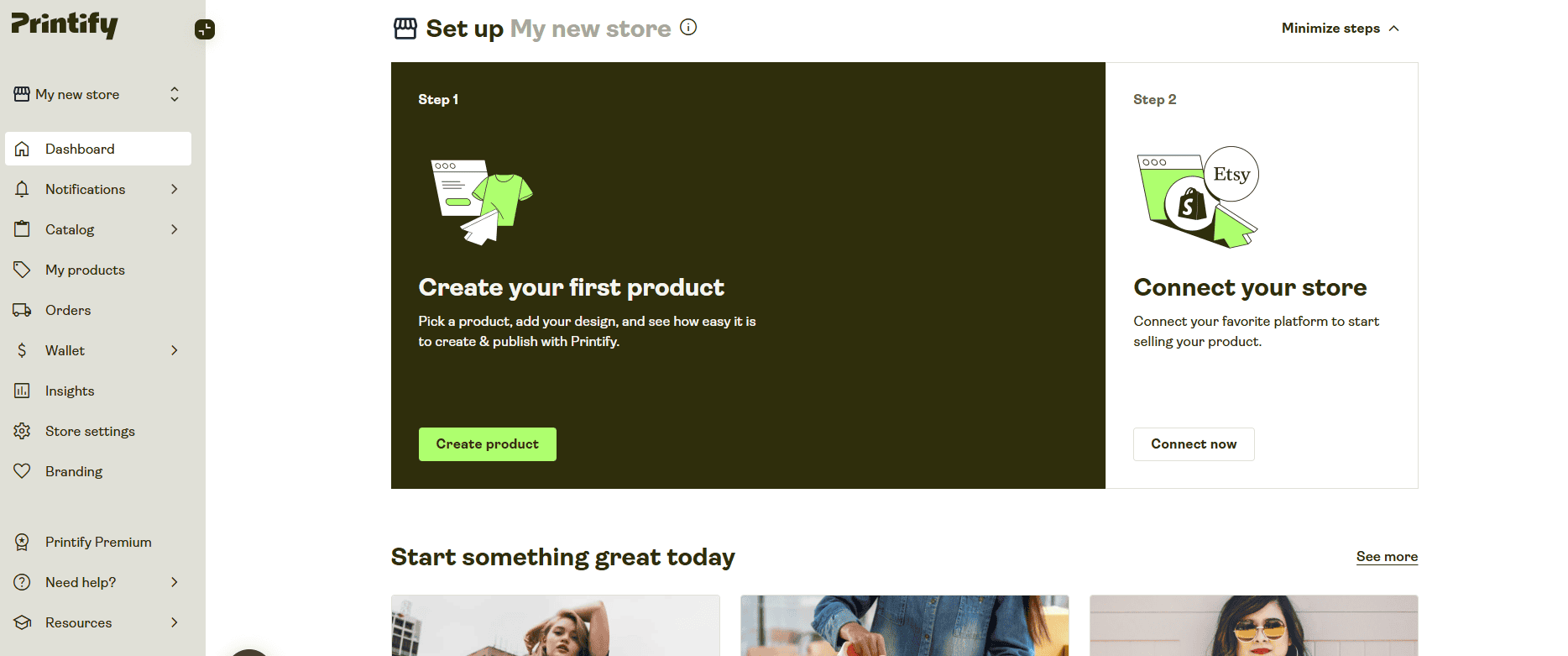Click the Insights chart icon

23,391
